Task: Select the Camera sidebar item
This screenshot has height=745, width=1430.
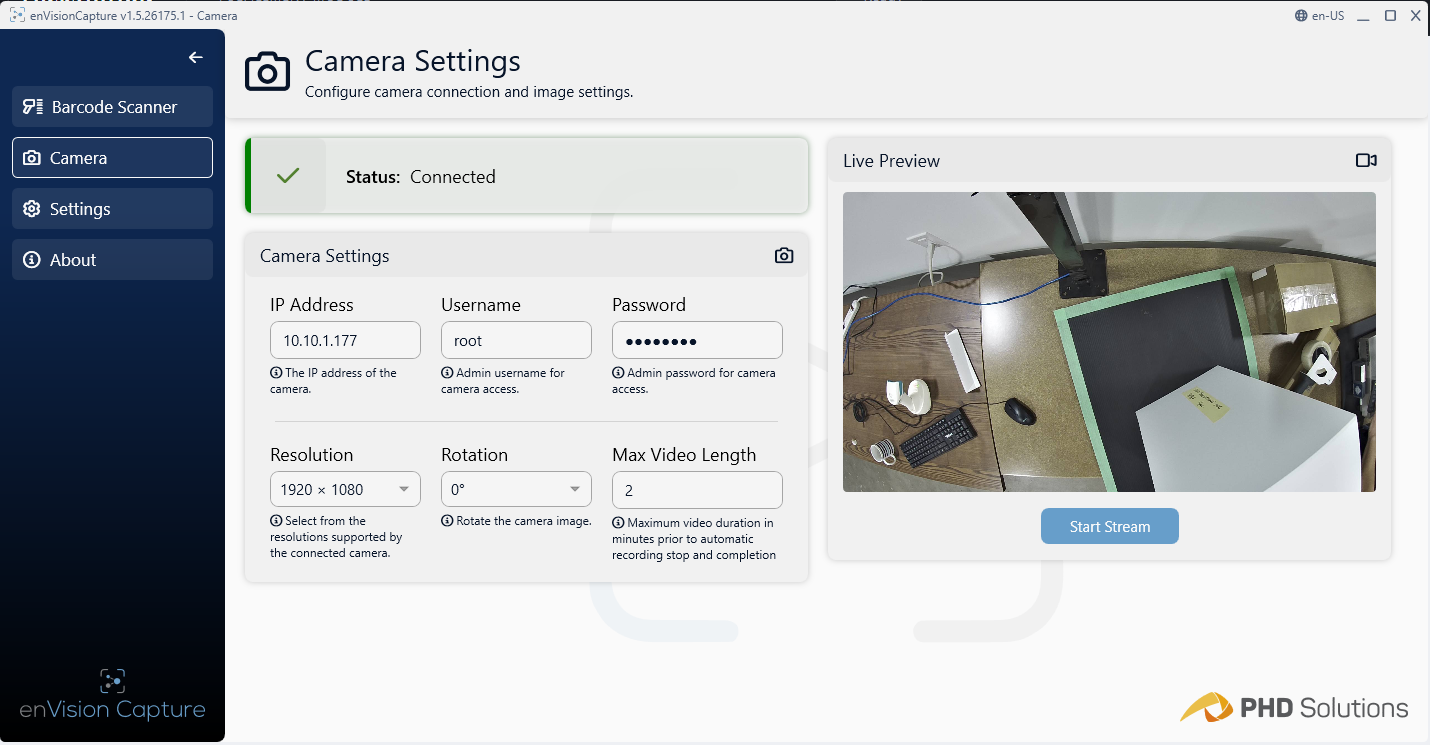Action: coord(112,158)
